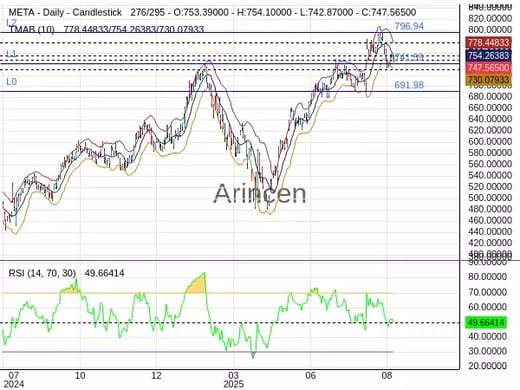
Task: Select the TMAB (10) indicator label
Action: tap(32, 30)
